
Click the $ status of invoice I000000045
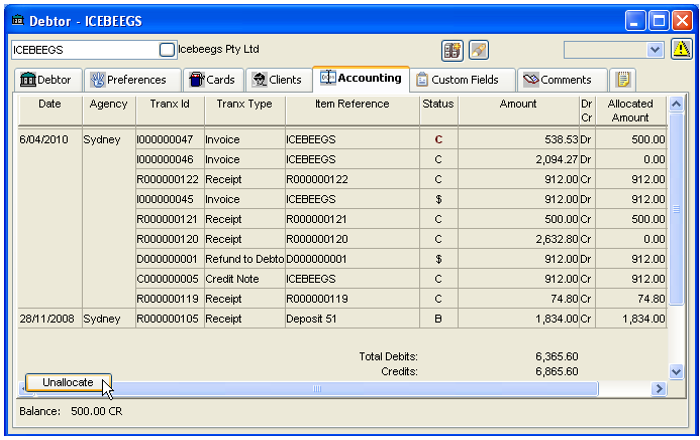[438, 199]
